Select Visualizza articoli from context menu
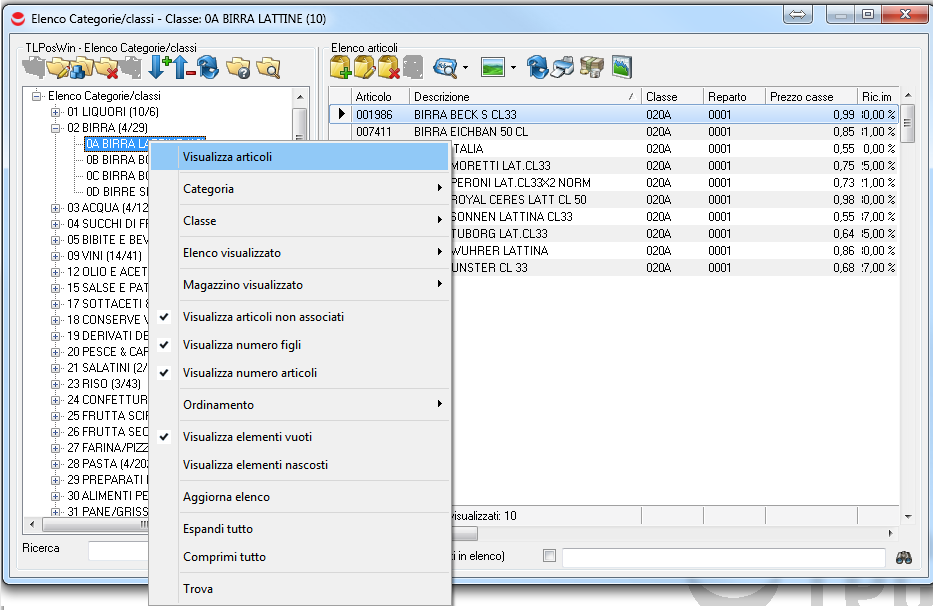Viewport: 934px width, 610px height. [227, 157]
